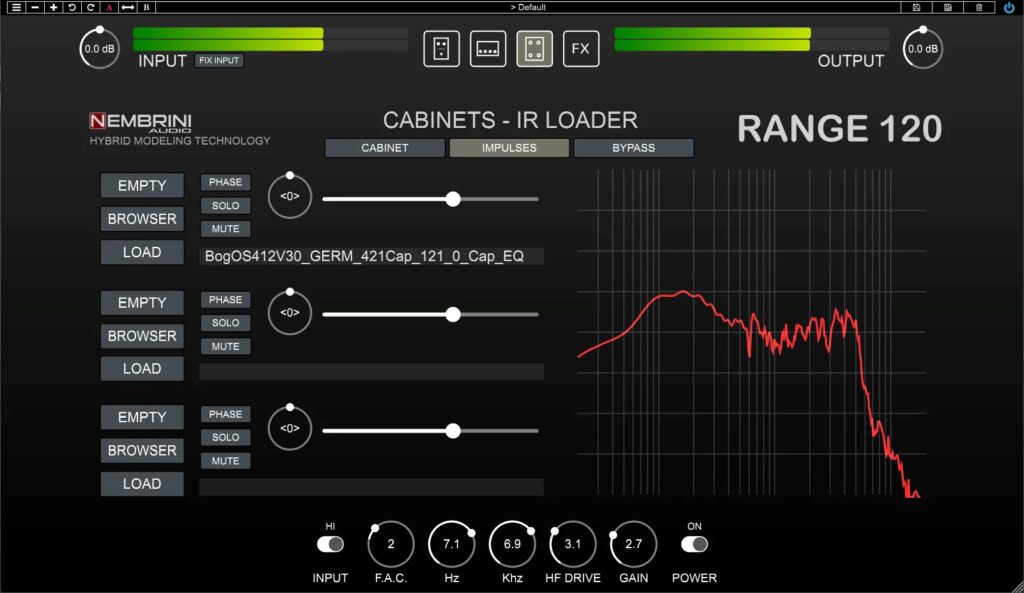Toggle MUTE on the first impulse slot
Viewport: 1024px width, 593px height.
225,229
